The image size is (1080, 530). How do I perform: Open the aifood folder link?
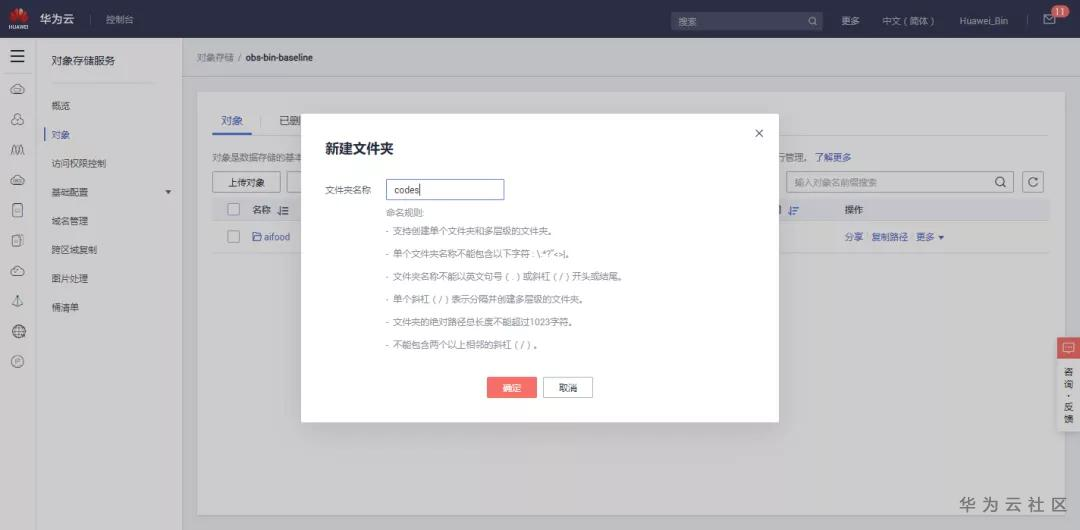tap(277, 236)
